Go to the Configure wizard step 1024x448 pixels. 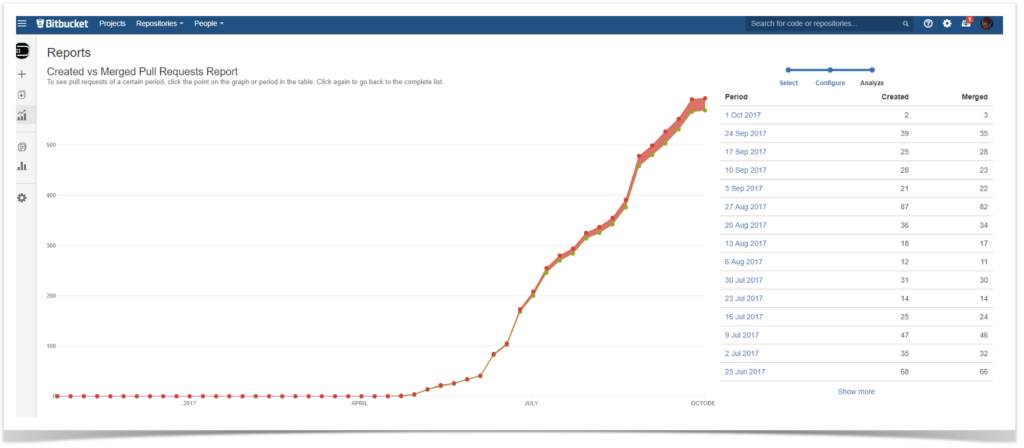pyautogui.click(x=830, y=82)
